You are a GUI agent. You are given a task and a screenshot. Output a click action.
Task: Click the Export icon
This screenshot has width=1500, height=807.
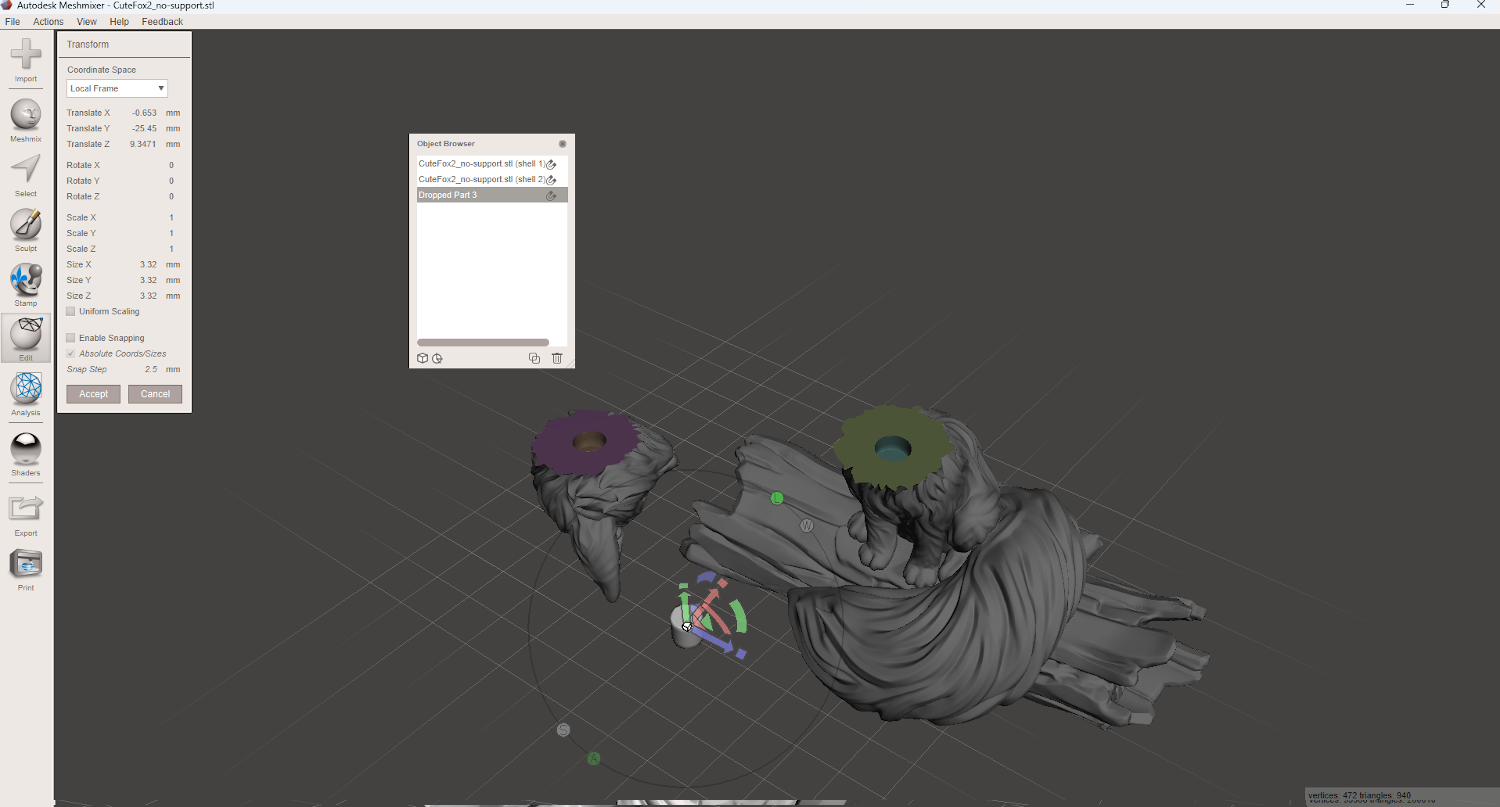tap(26, 509)
